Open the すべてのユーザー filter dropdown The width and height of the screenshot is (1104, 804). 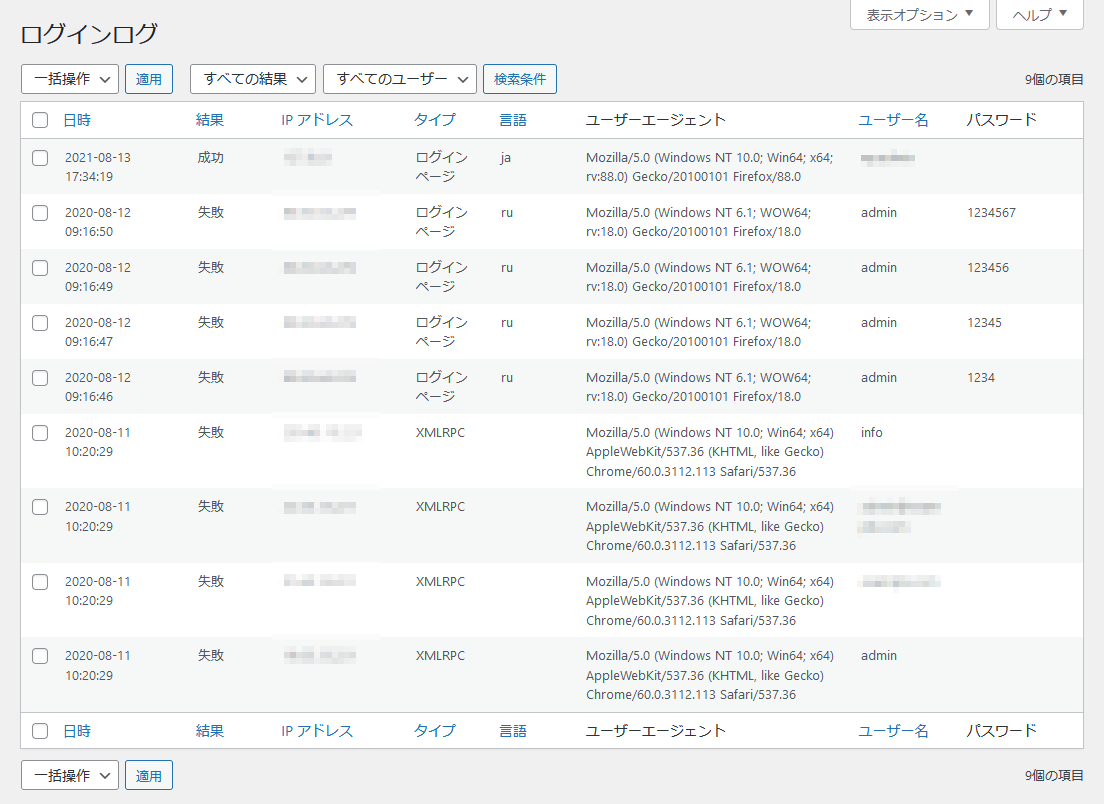400,79
